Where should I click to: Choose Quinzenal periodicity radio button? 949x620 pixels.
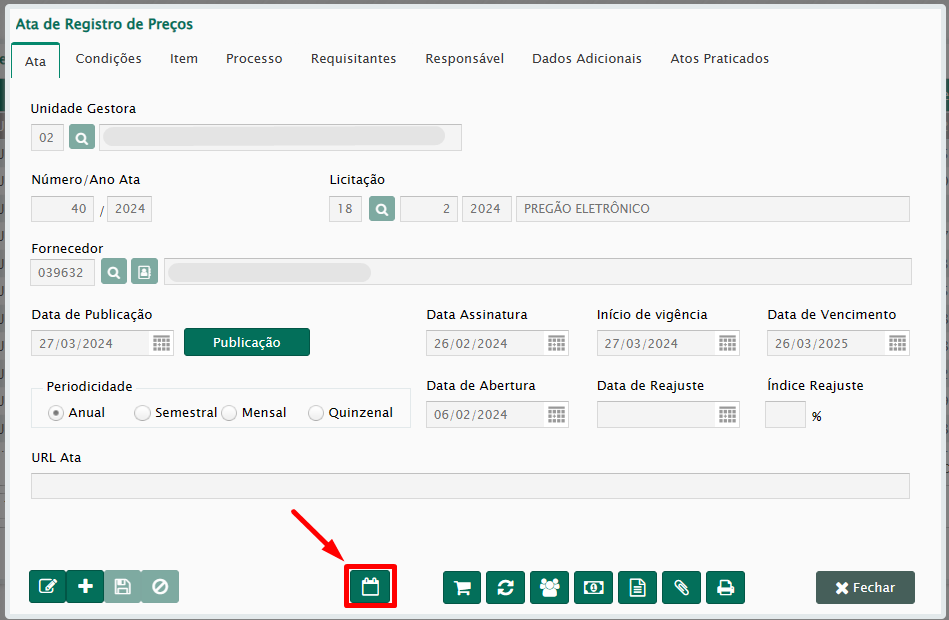coord(316,413)
